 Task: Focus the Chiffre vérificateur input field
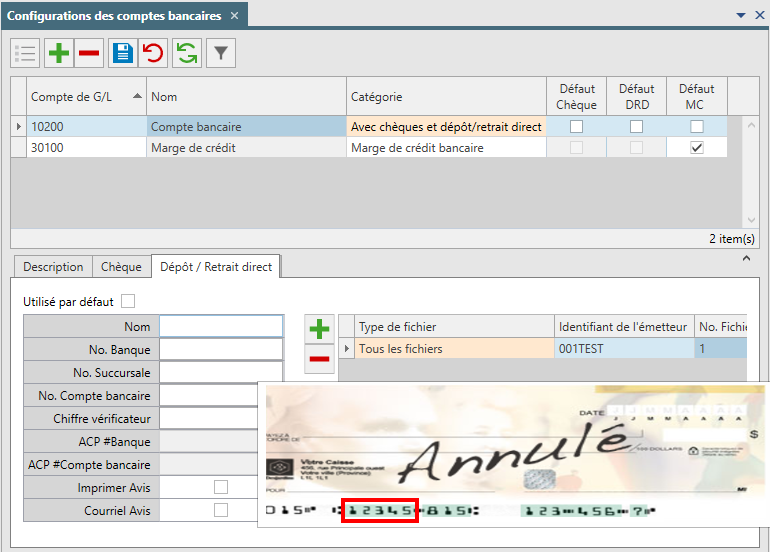click(x=209, y=419)
